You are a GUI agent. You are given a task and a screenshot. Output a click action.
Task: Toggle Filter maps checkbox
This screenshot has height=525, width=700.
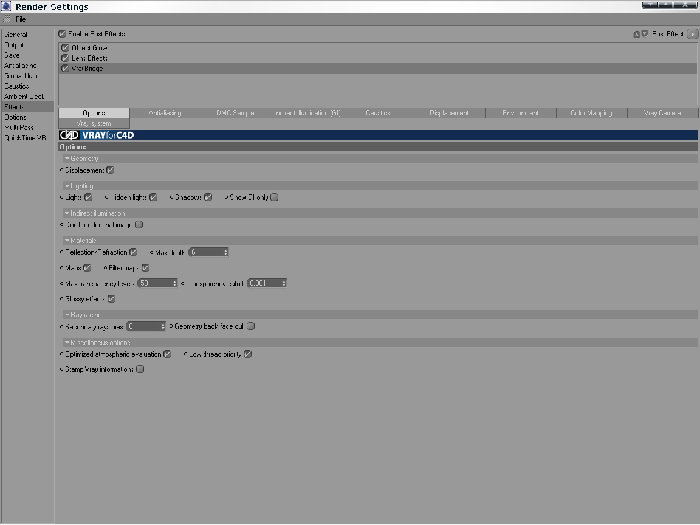click(145, 268)
